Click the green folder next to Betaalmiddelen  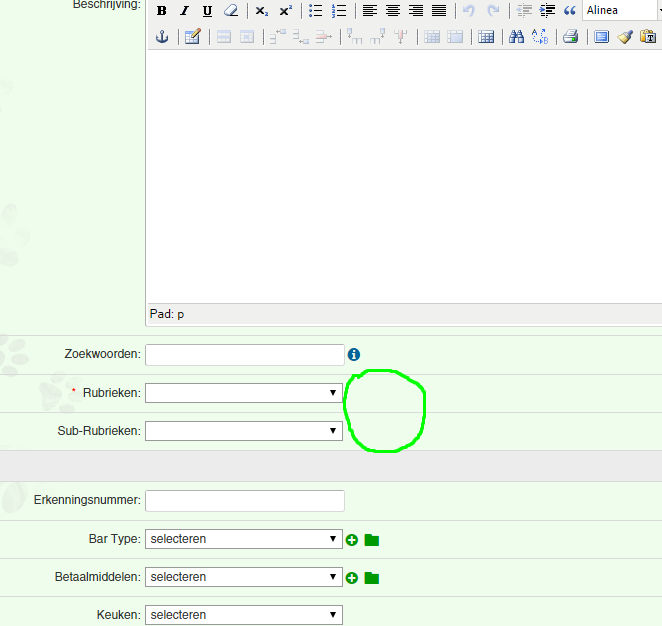tap(372, 578)
